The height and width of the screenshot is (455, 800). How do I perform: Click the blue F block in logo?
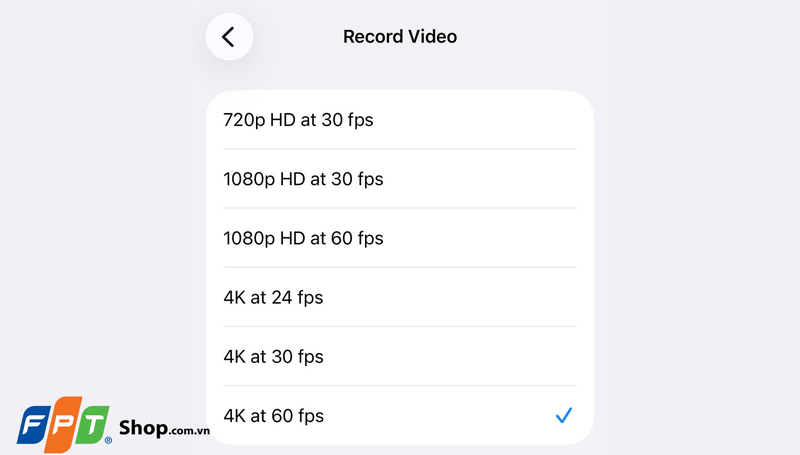tap(33, 424)
